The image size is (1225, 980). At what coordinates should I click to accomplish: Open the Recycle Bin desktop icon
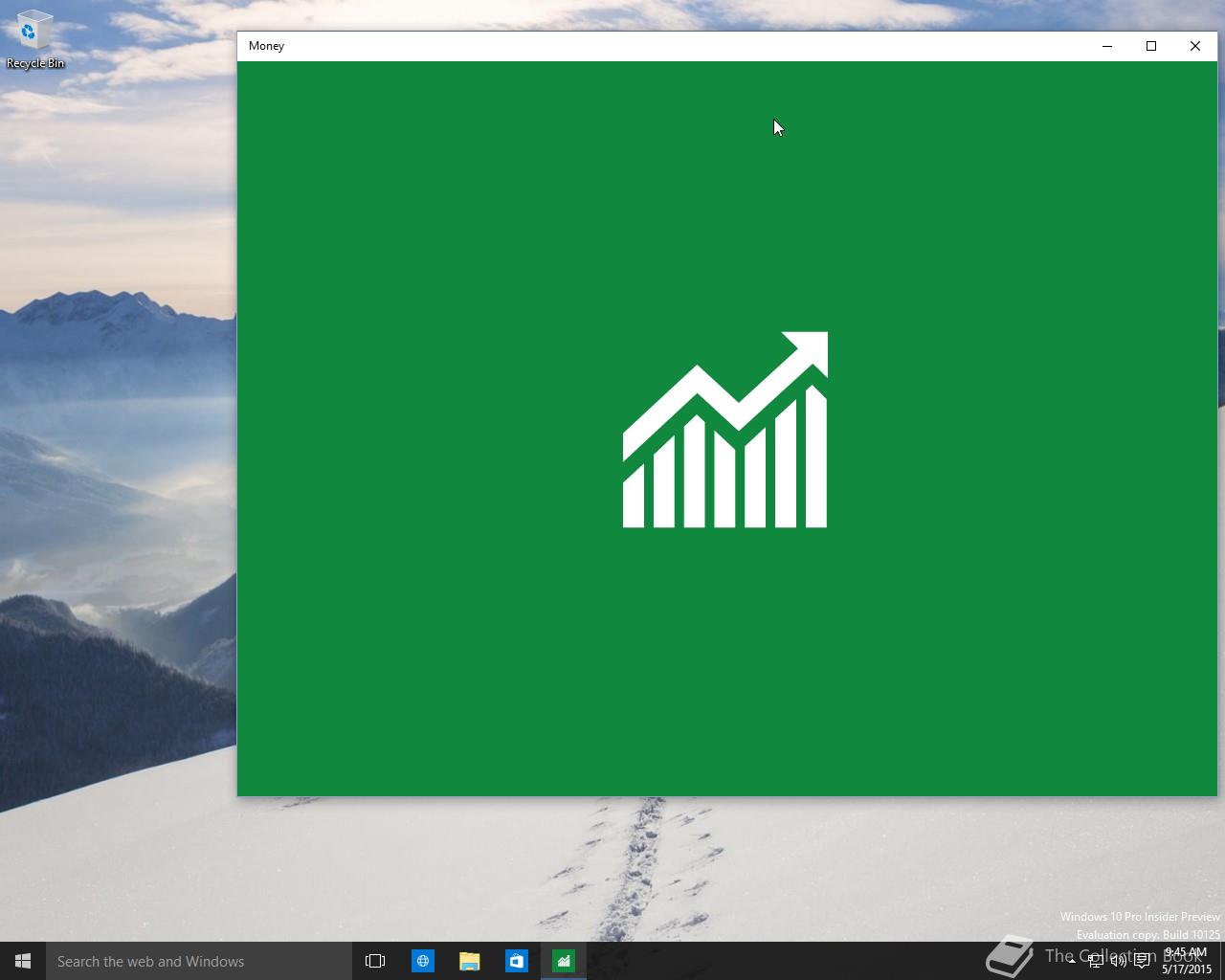pos(34,40)
